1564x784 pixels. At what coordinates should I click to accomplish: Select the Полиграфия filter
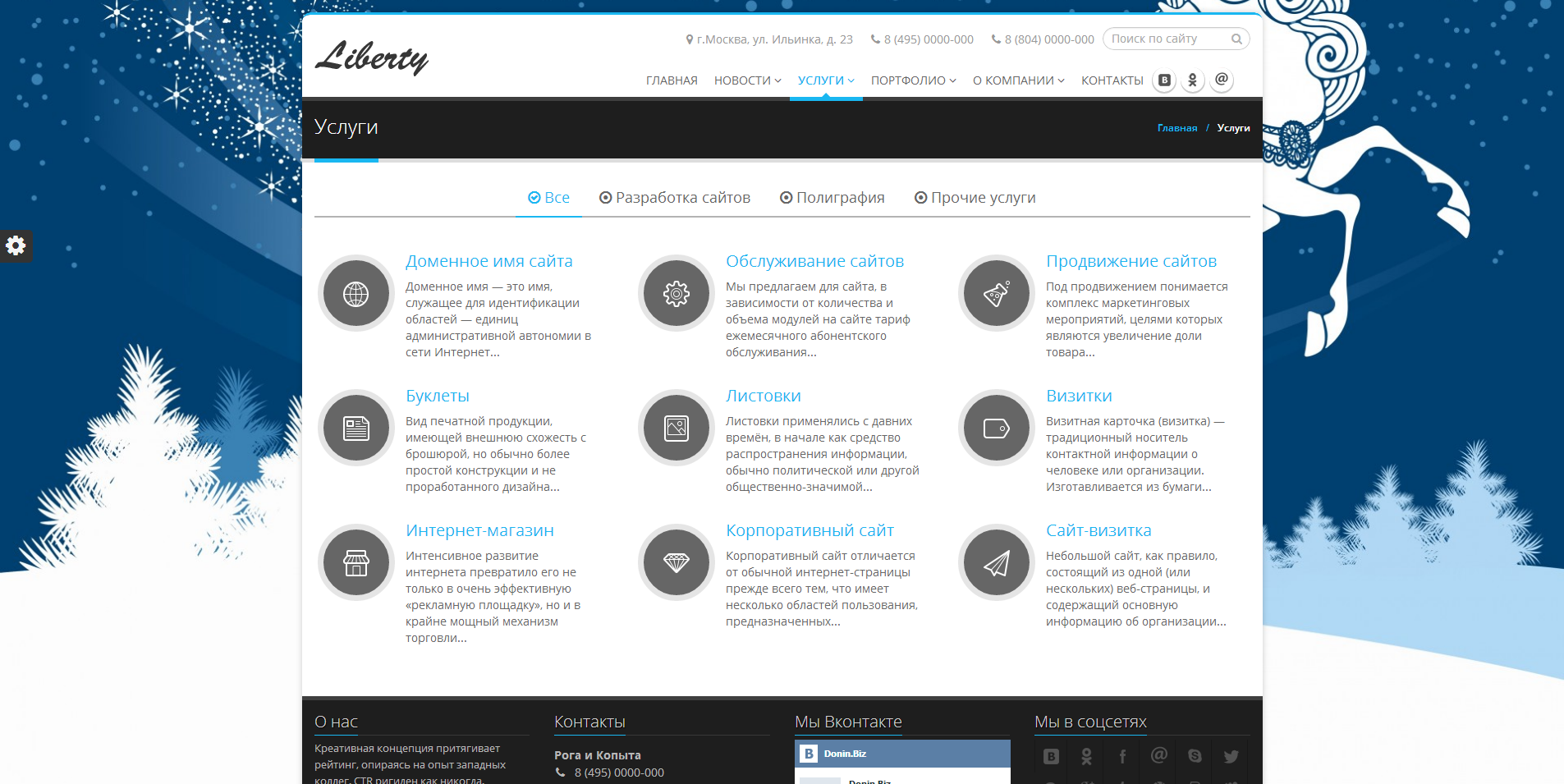coord(832,198)
